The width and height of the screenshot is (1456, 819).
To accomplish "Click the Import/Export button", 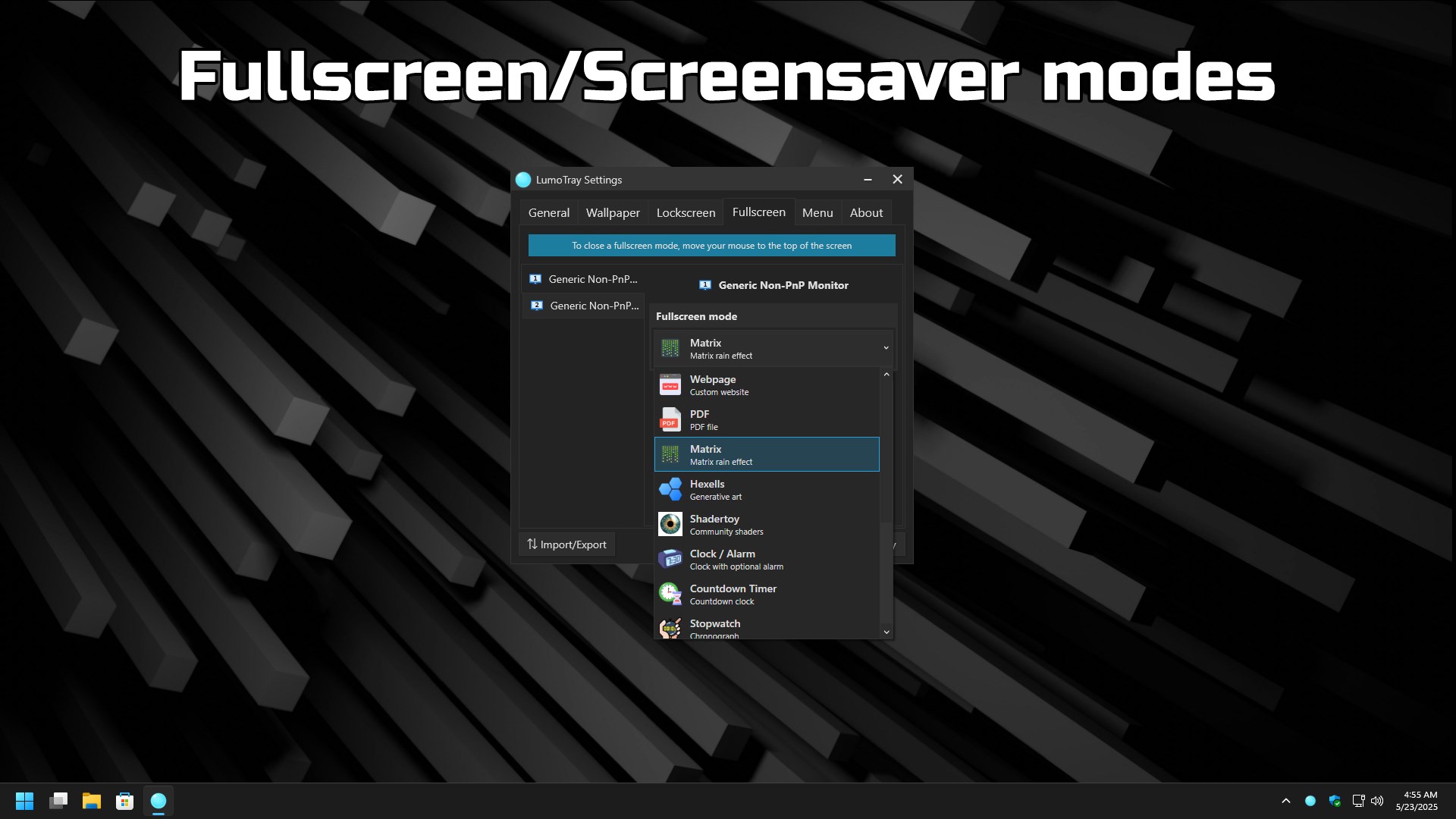I will [x=566, y=544].
